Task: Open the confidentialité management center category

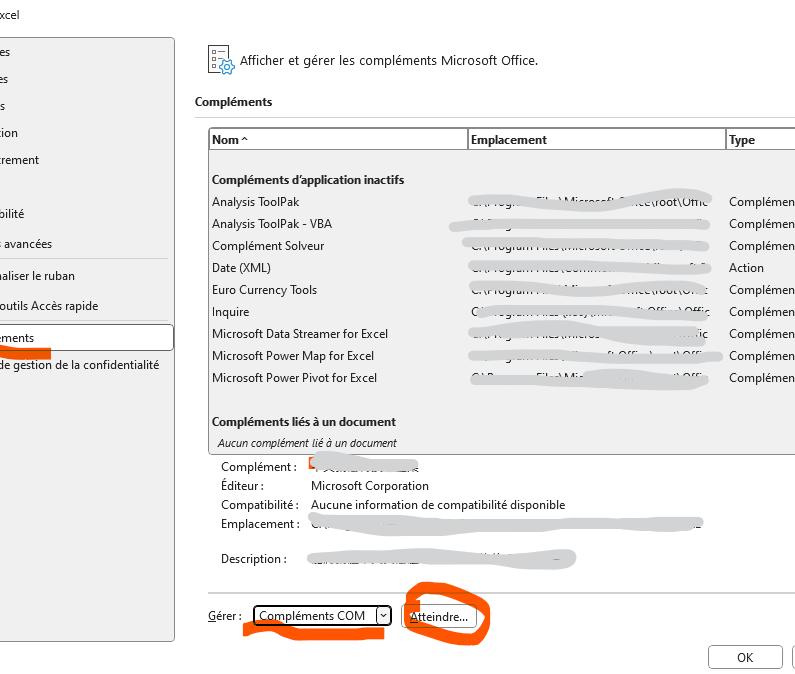Action: (x=86, y=365)
